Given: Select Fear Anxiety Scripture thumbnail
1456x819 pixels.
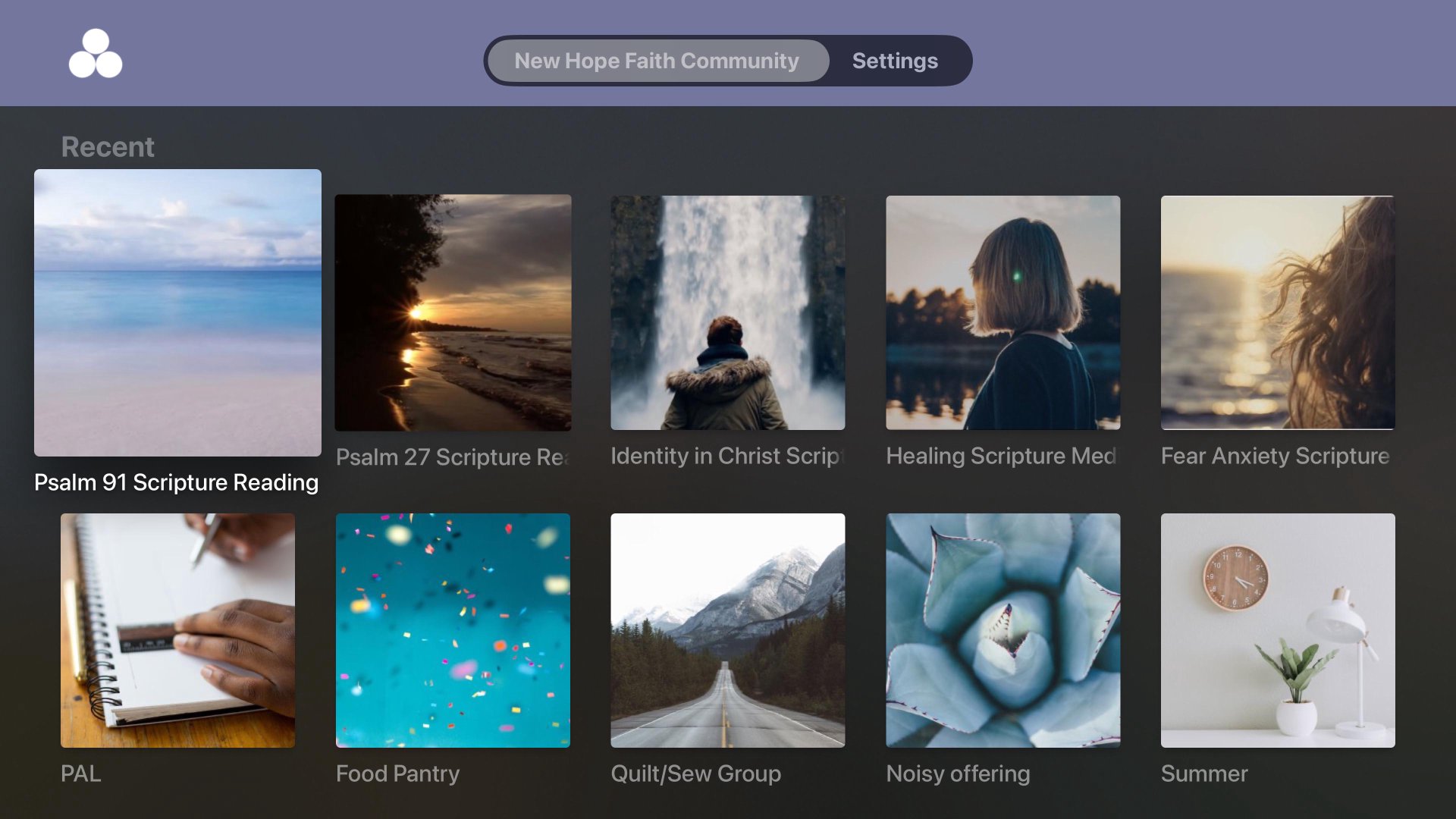Looking at the screenshot, I should coord(1278,312).
